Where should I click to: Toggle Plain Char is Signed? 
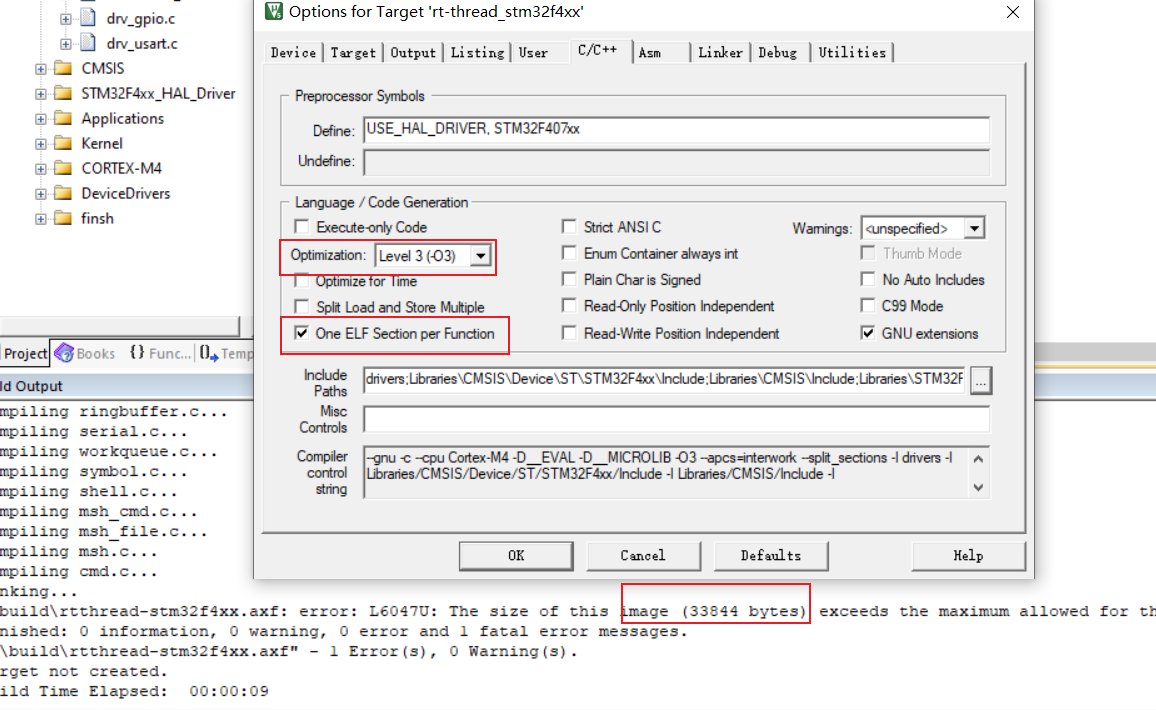pos(568,279)
